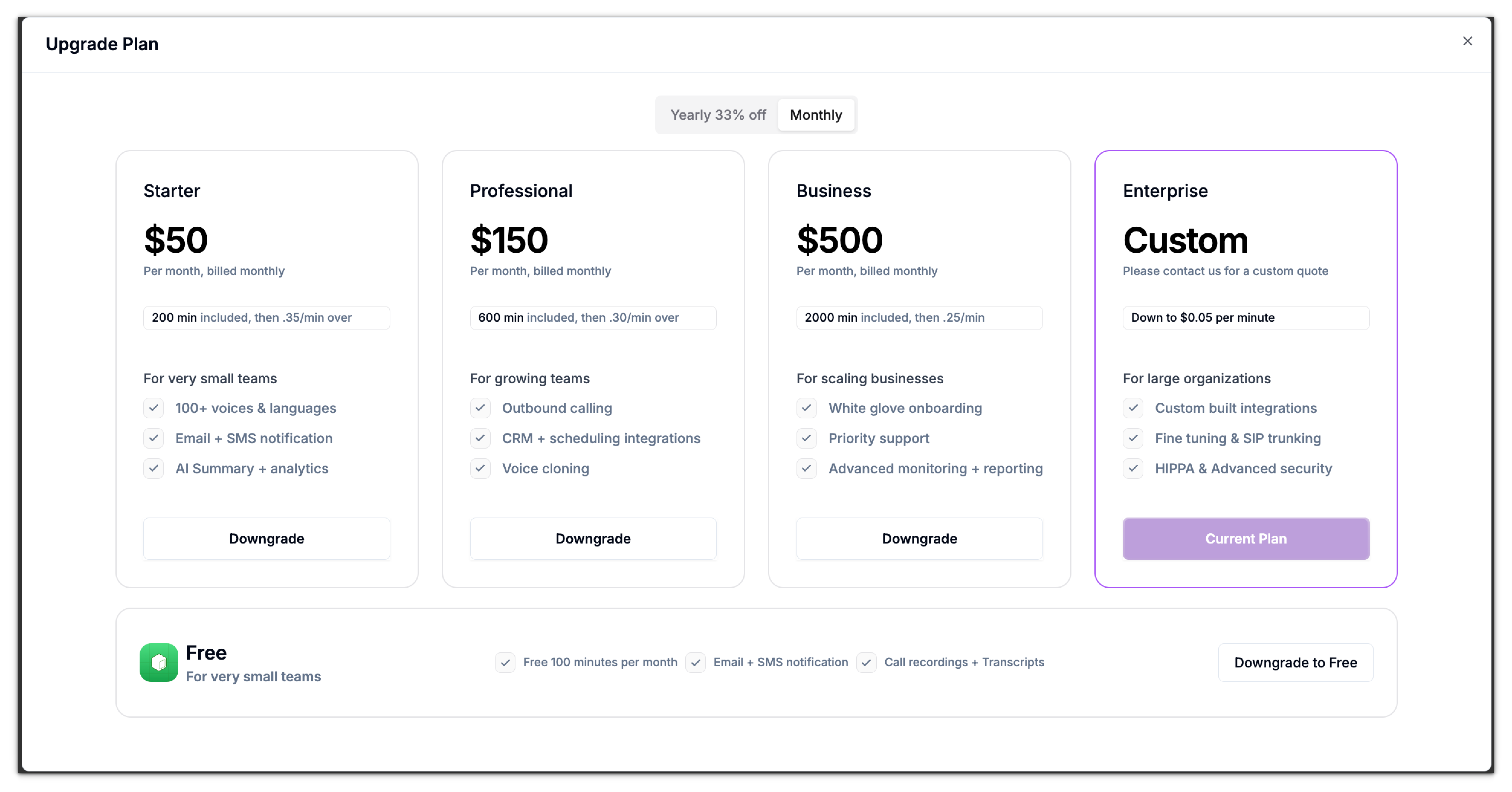Click checkmark next to HIPPA & Advanced security
Image resolution: width=1512 pixels, height=792 pixels.
coord(1133,469)
